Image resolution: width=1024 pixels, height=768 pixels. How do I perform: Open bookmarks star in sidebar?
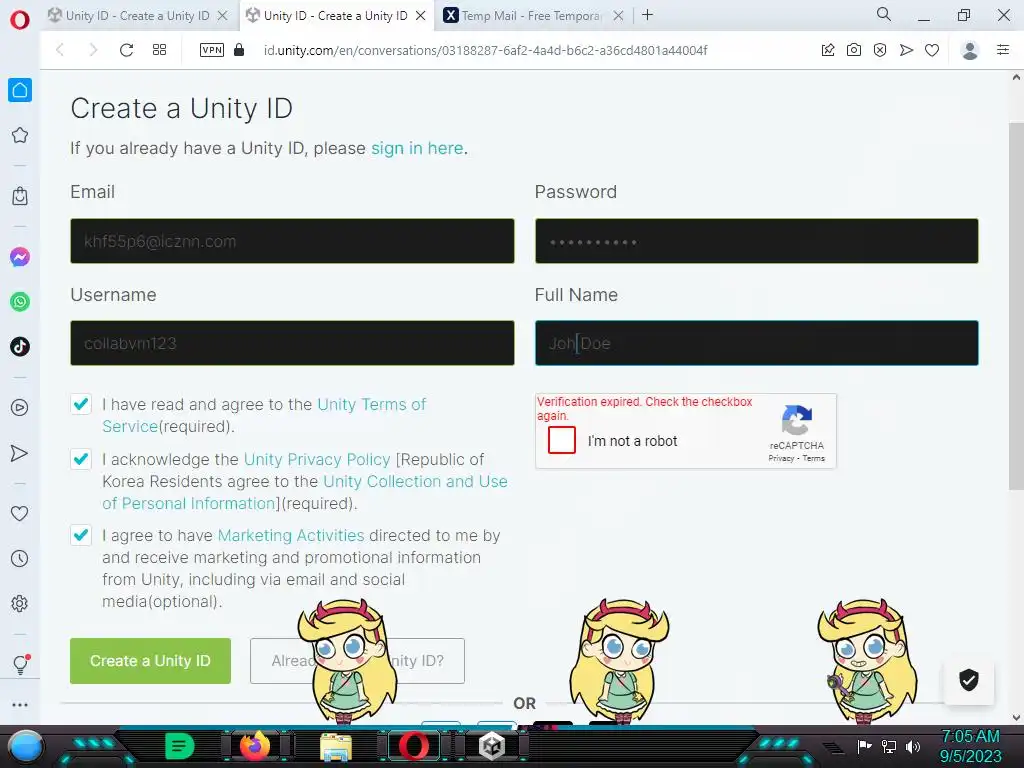point(20,135)
